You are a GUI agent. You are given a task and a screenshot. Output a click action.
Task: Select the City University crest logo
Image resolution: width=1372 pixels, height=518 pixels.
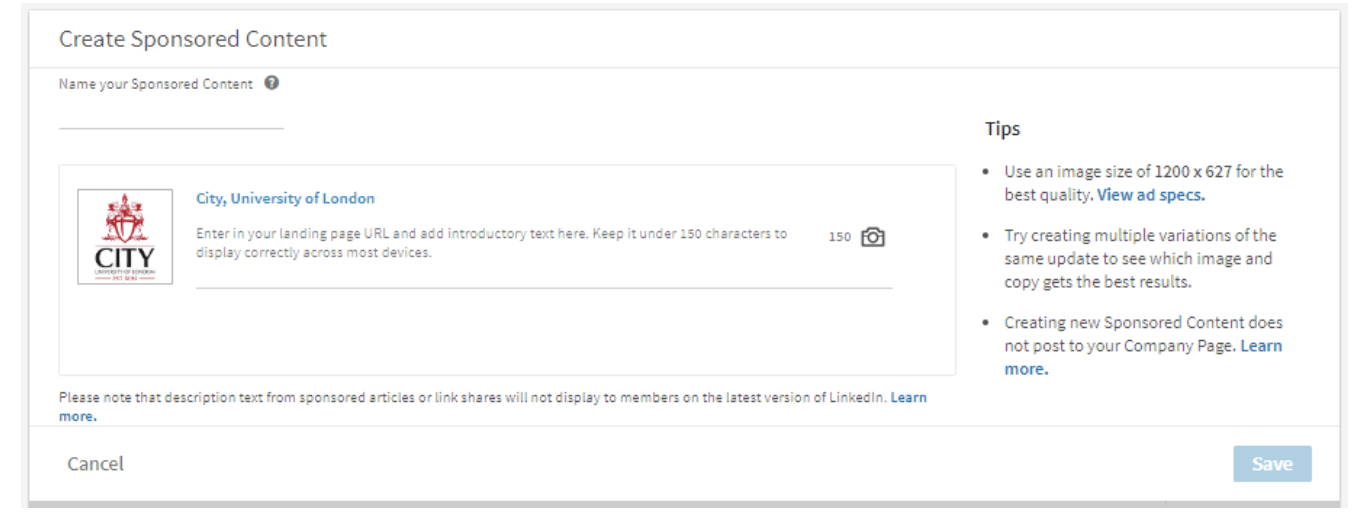[x=125, y=236]
